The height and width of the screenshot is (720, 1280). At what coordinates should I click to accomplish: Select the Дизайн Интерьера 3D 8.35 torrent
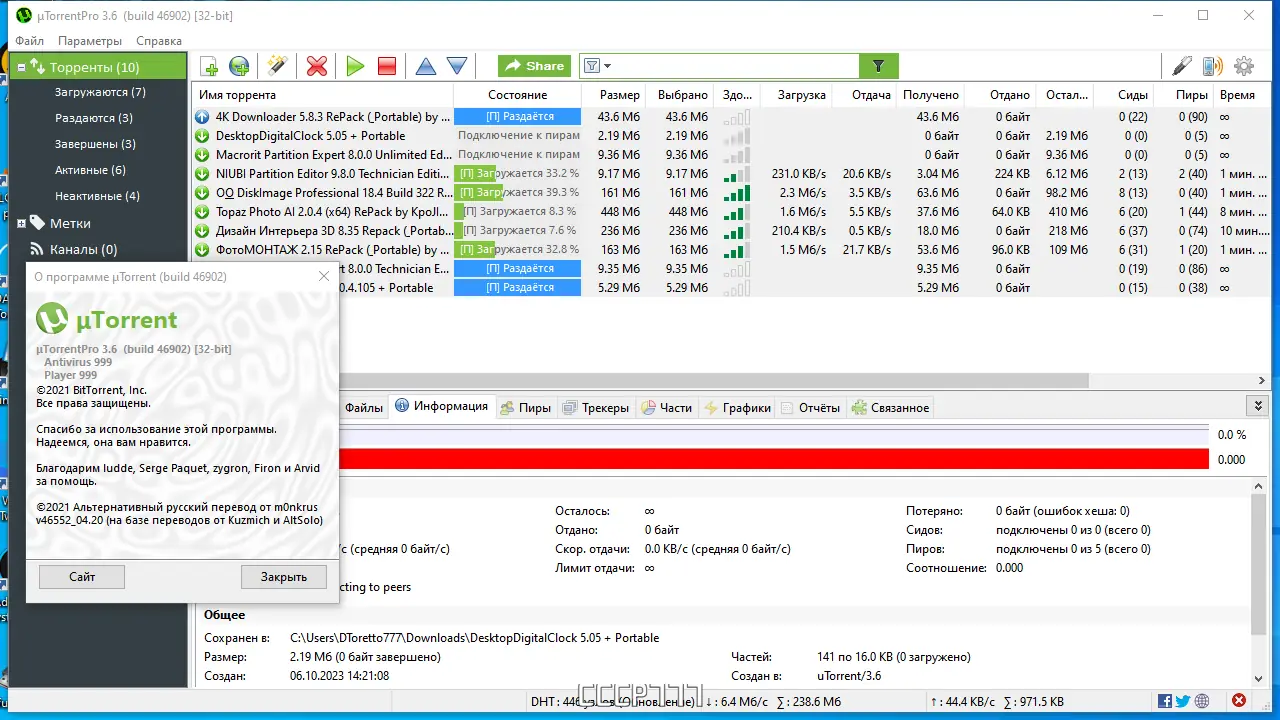point(730,231)
